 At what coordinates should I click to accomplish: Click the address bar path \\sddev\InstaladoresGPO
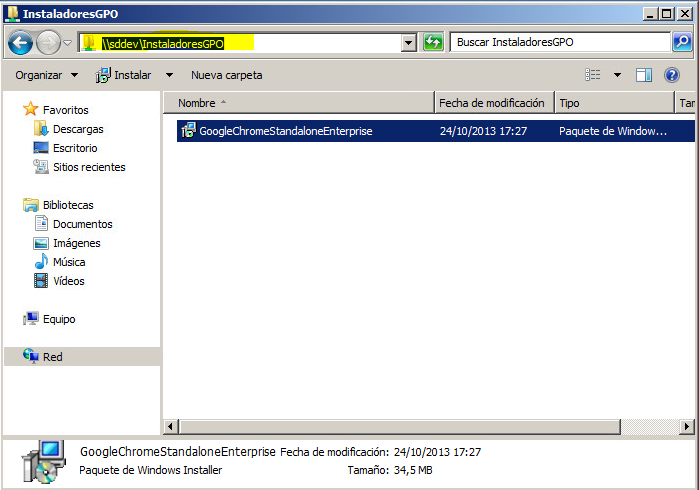click(x=163, y=44)
